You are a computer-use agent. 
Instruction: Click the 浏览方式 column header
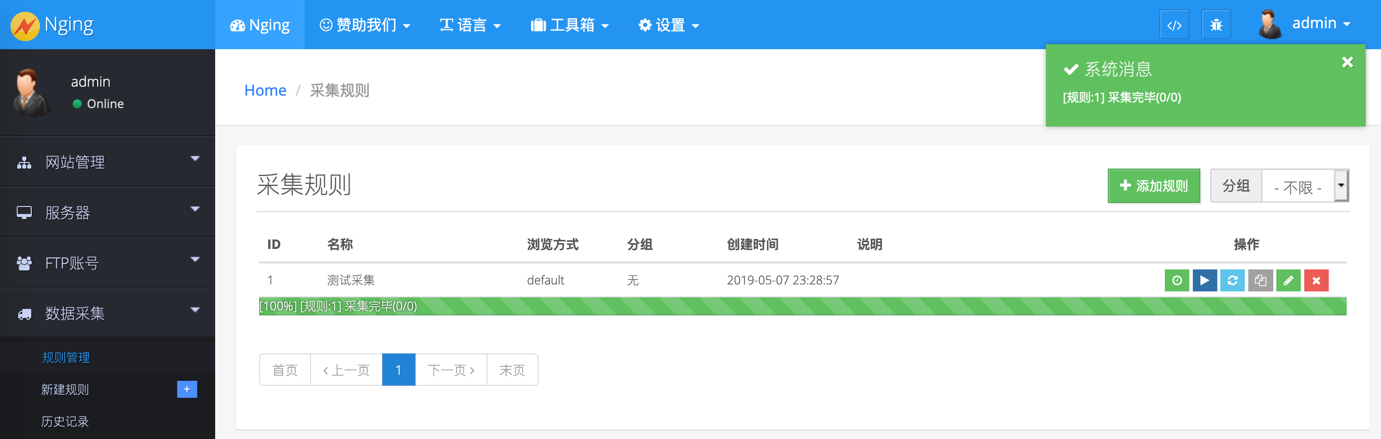tap(553, 244)
